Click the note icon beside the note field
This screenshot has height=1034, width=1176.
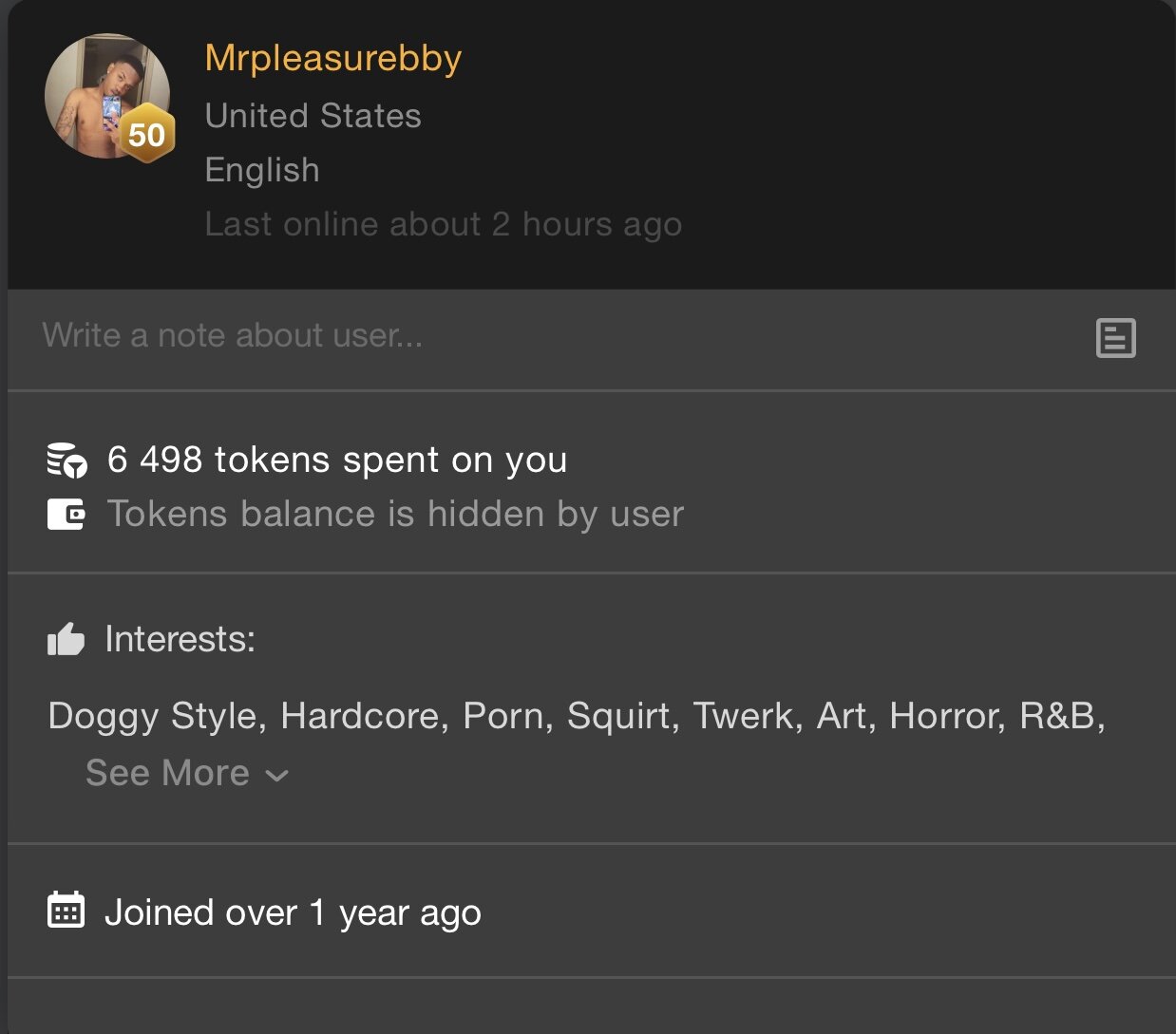click(x=1115, y=338)
